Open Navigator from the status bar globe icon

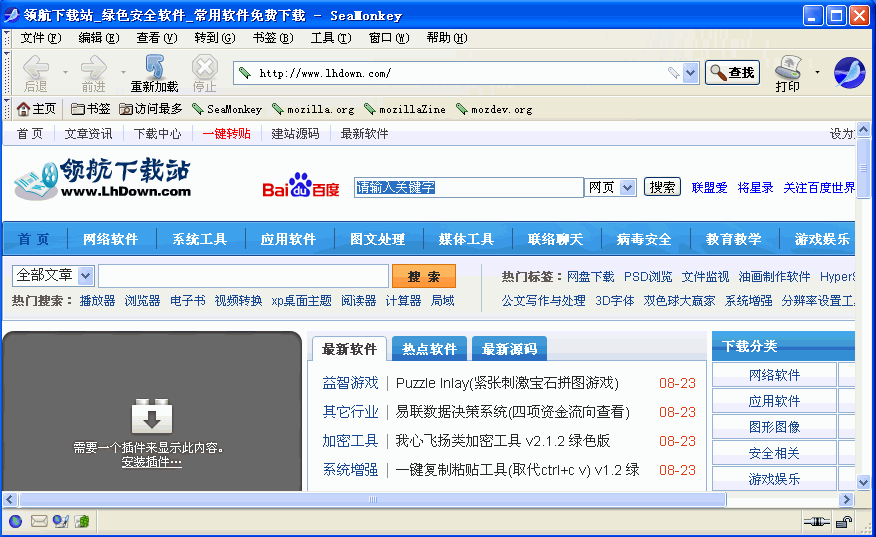click(x=16, y=521)
